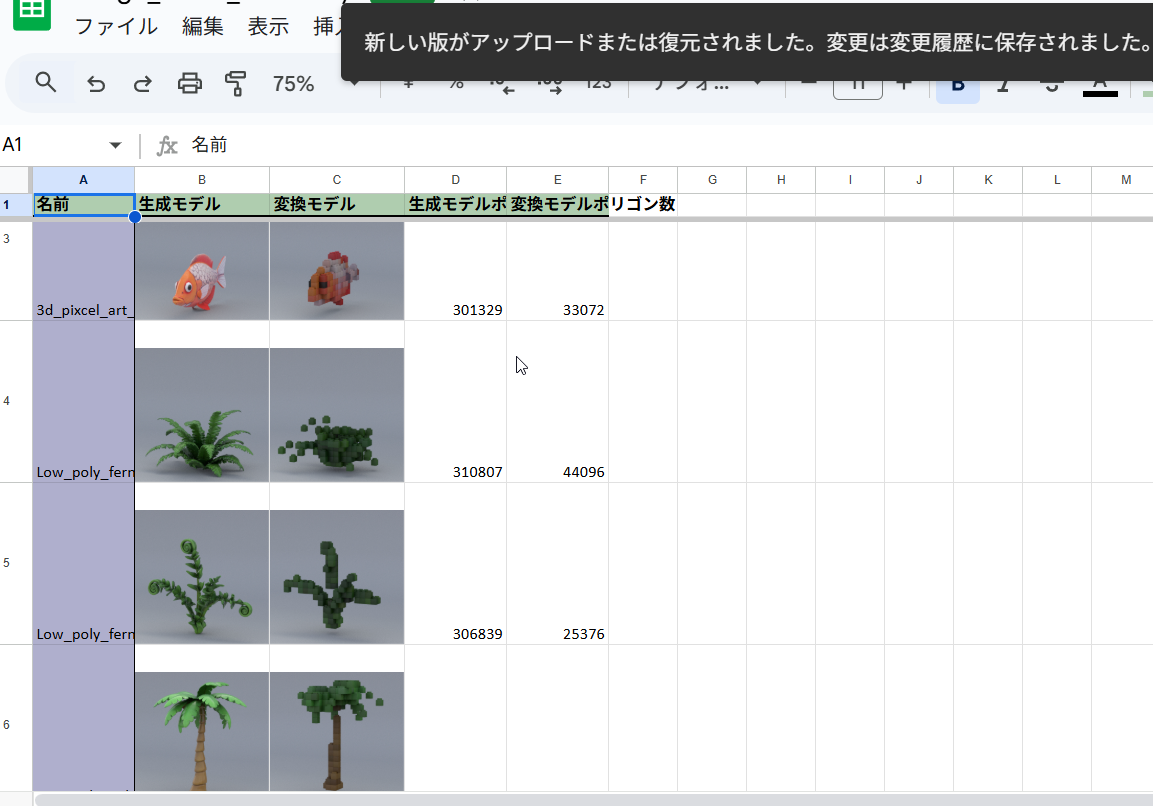Select the 名前 header cell
The width and height of the screenshot is (1153, 806).
click(83, 204)
